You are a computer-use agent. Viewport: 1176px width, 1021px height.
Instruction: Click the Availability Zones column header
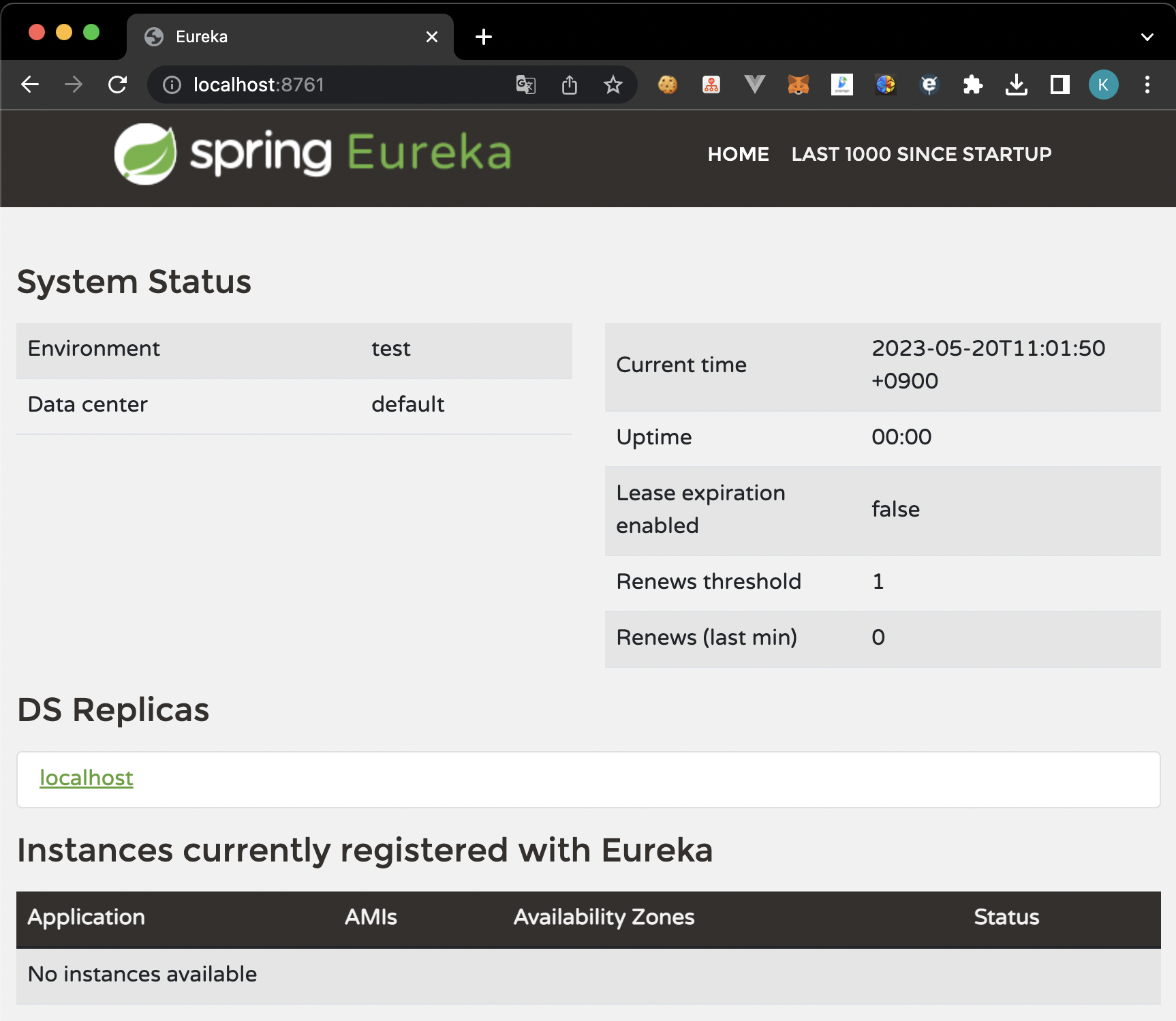[604, 917]
